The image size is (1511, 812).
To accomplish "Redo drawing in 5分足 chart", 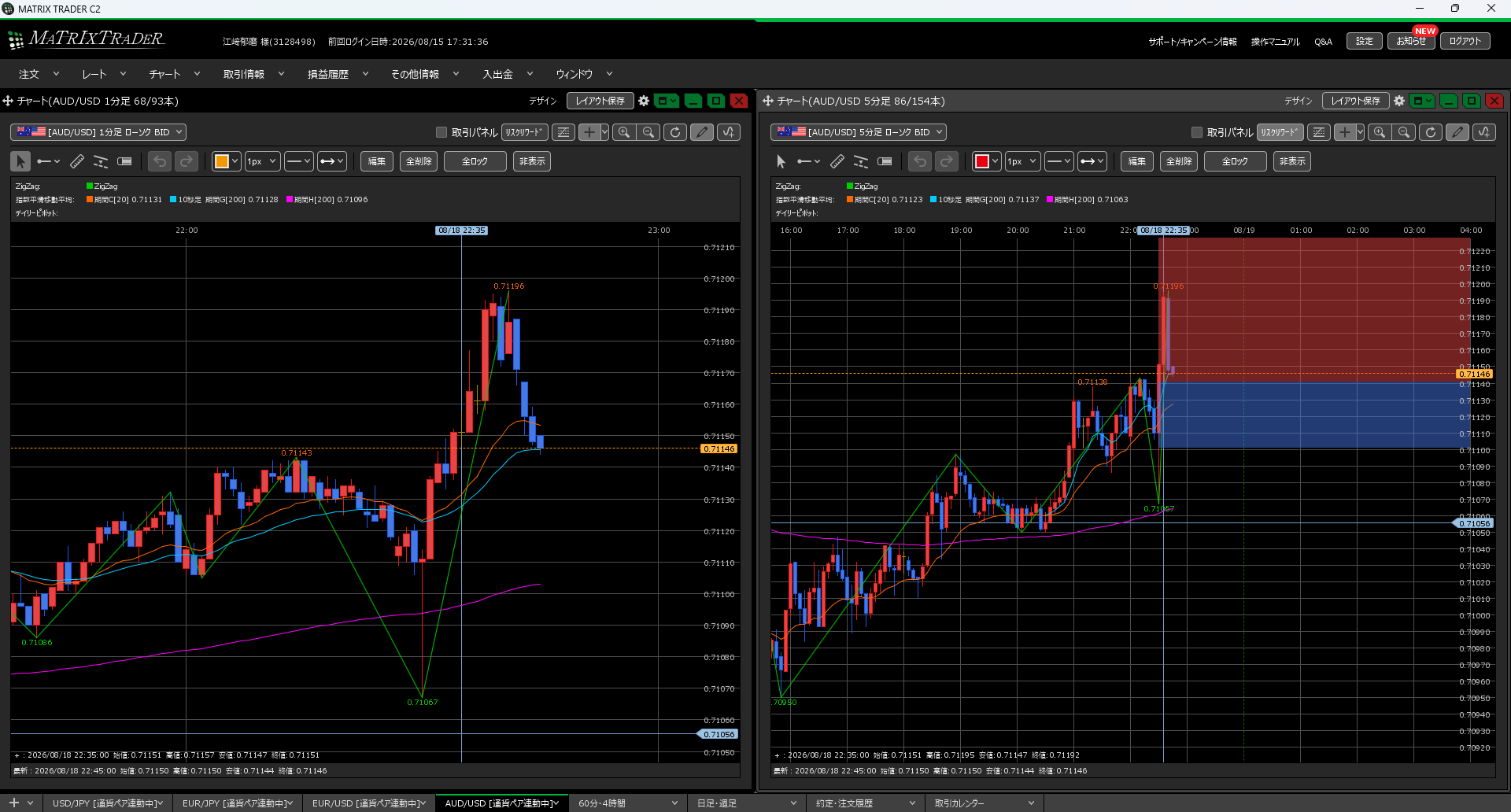I will click(947, 161).
